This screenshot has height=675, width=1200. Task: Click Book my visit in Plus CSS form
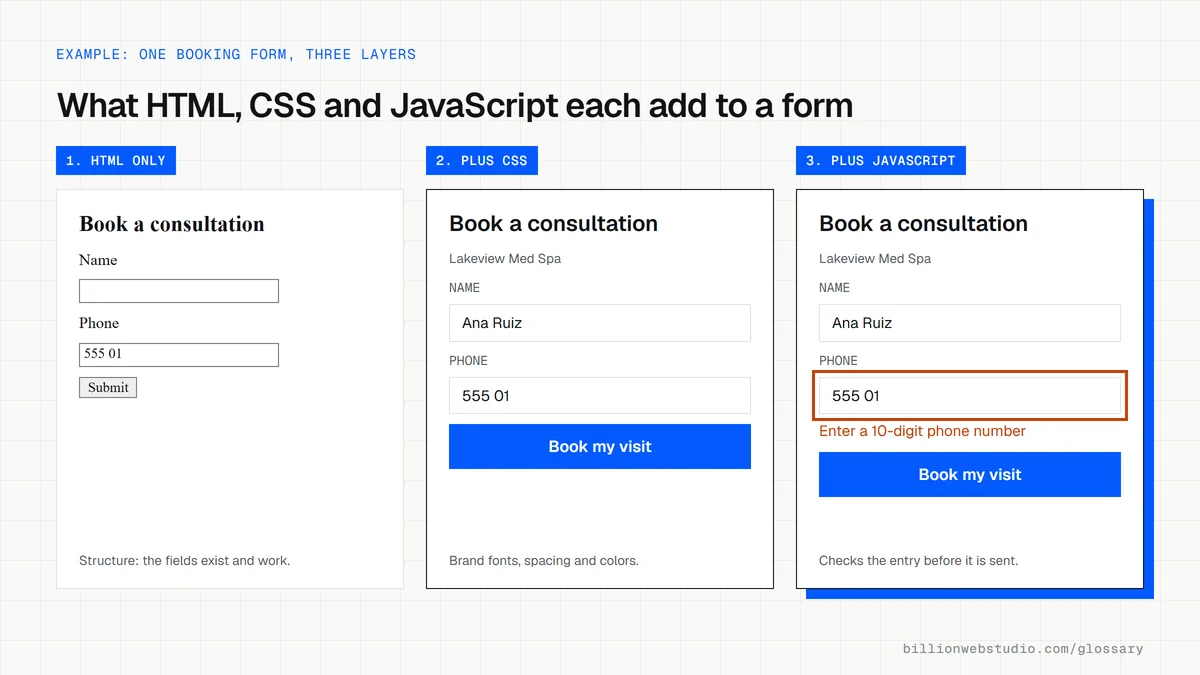coord(600,447)
